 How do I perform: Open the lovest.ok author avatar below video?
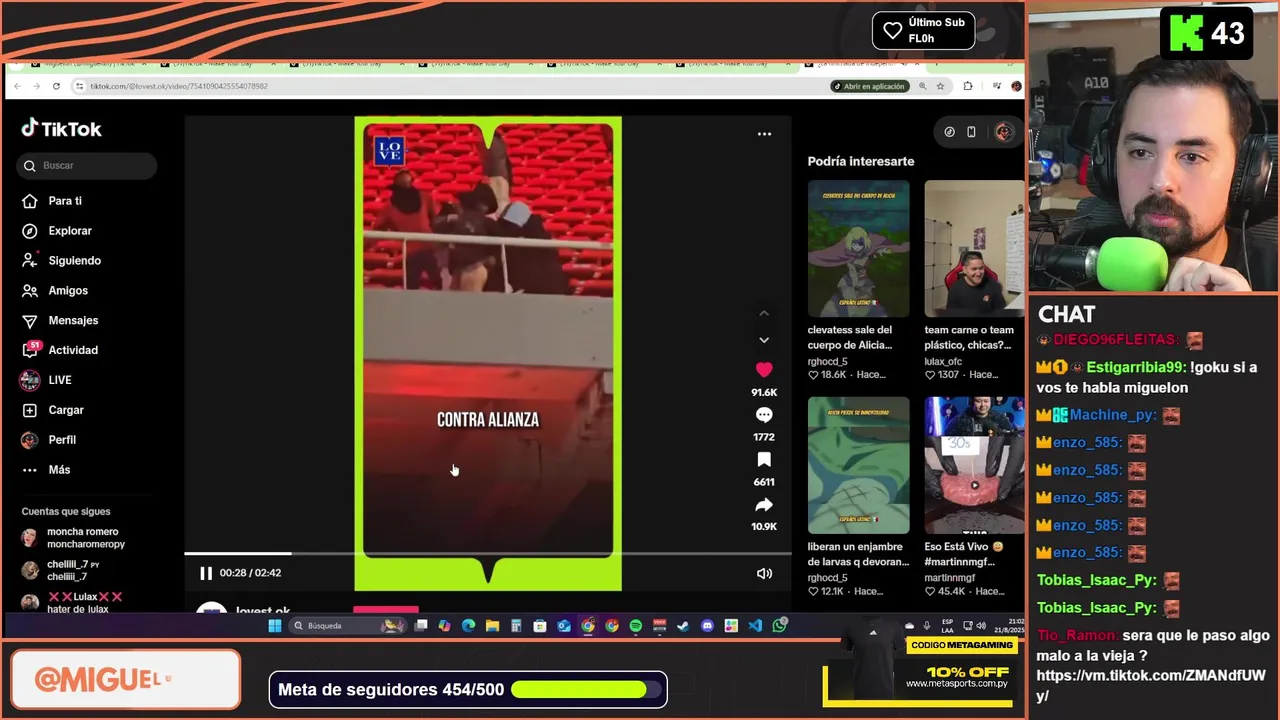[x=211, y=608]
